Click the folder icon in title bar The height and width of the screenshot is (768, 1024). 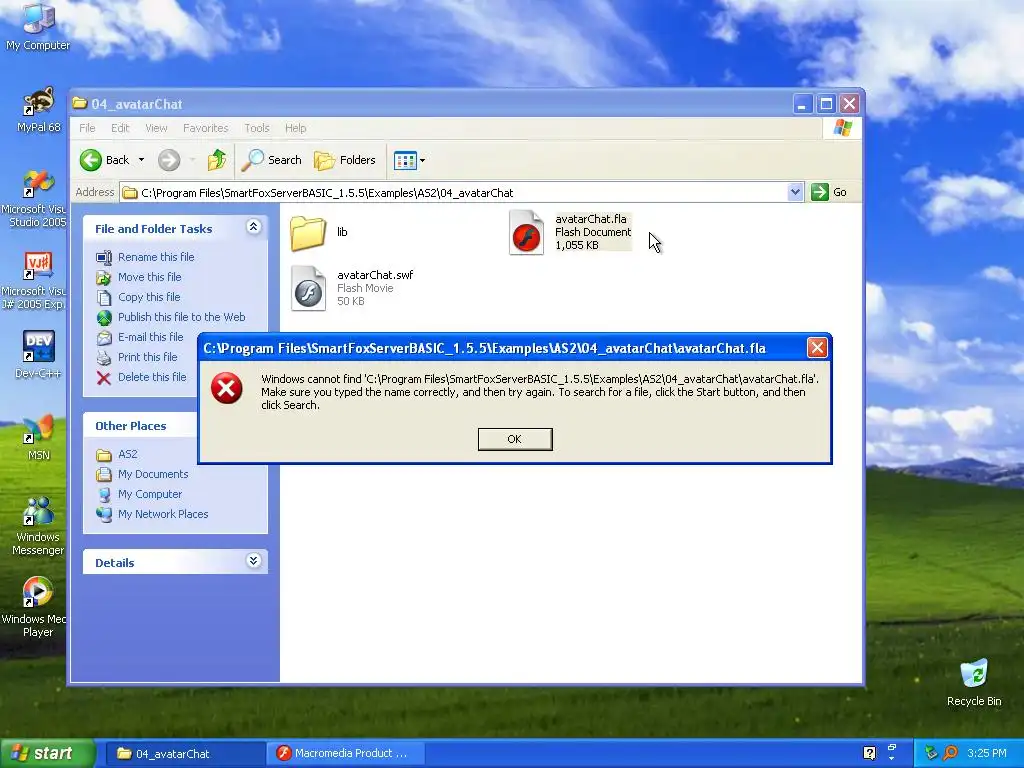(x=80, y=103)
